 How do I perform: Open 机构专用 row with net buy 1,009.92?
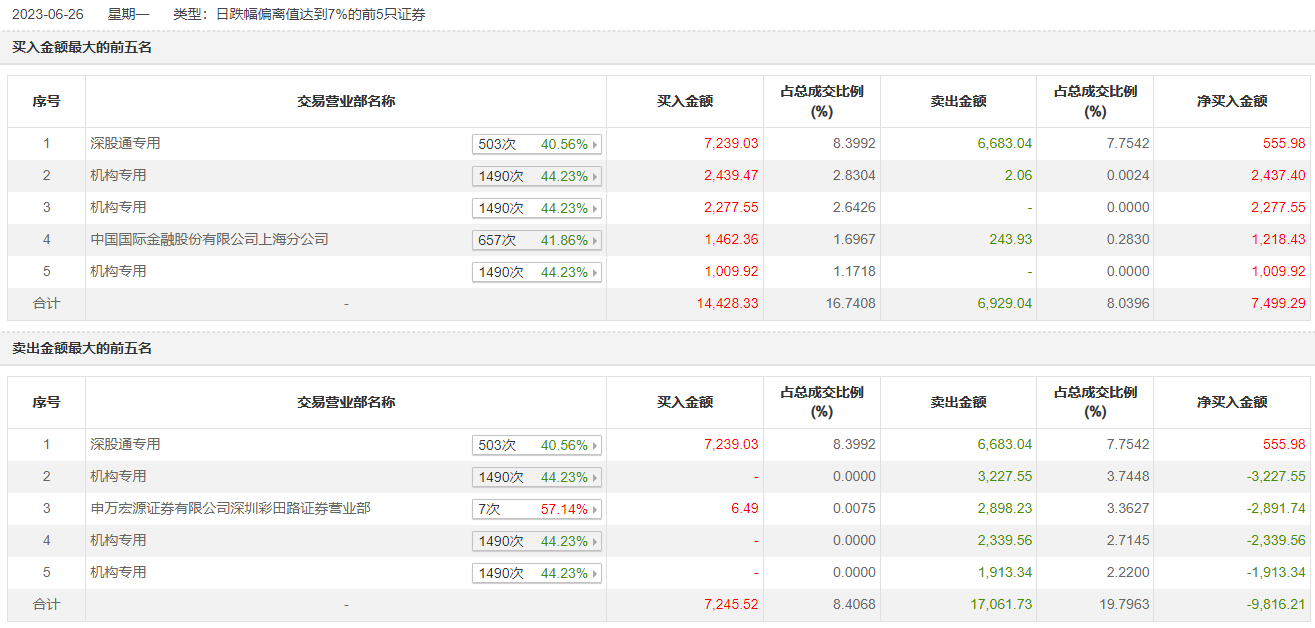tap(118, 272)
